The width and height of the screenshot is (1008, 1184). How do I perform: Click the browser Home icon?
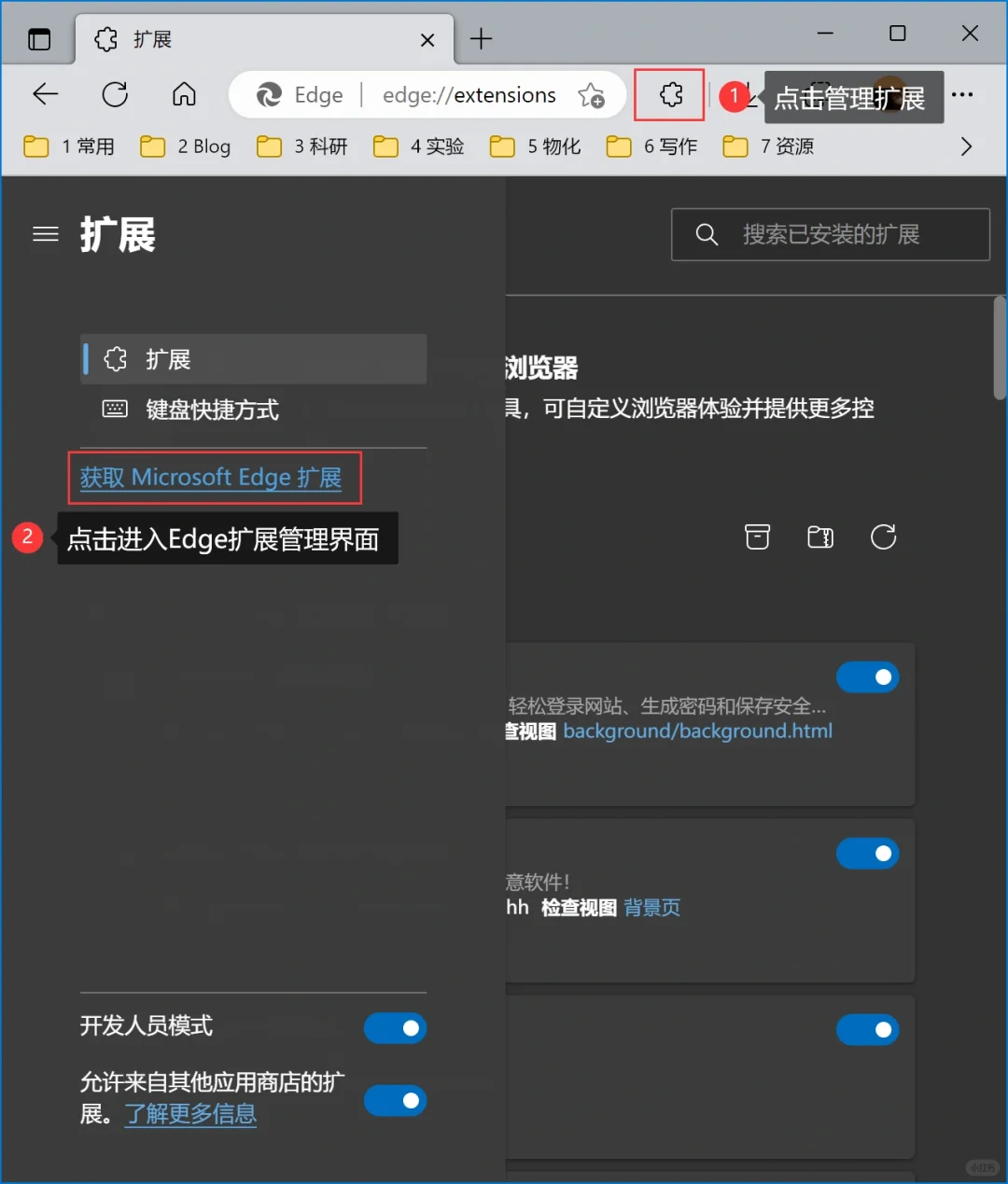184,94
